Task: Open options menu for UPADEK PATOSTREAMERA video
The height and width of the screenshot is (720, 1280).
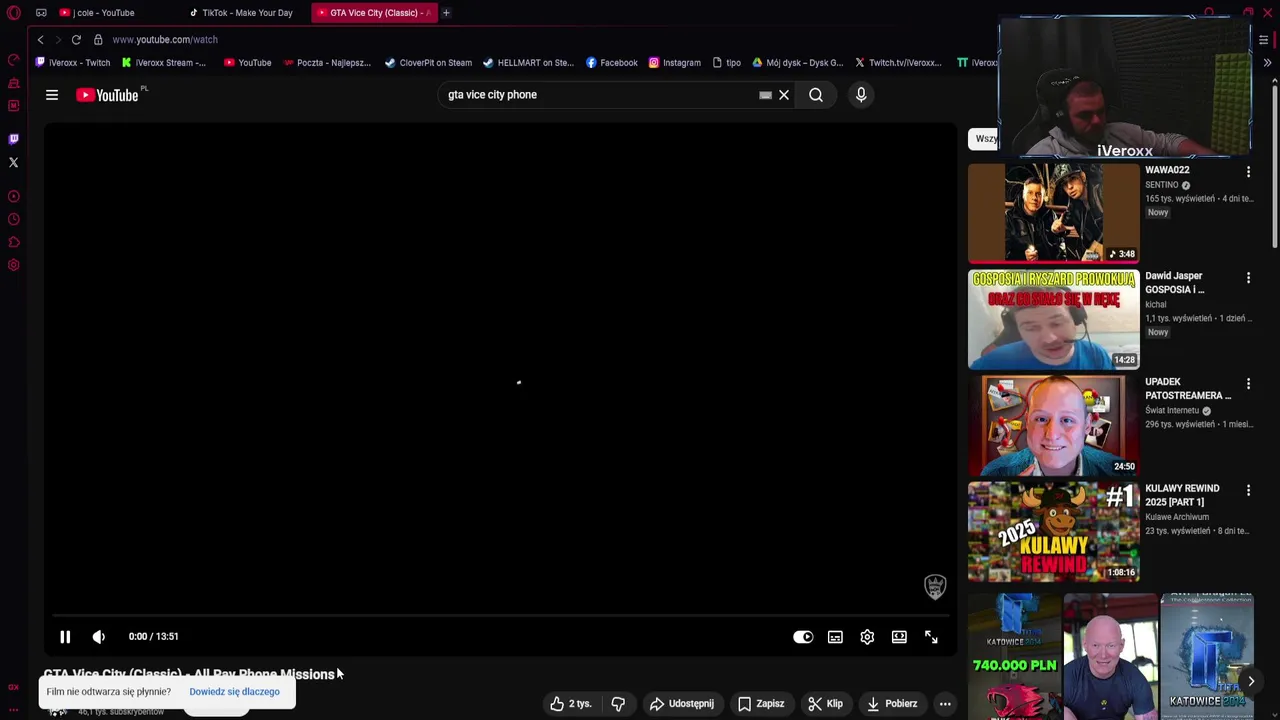Action: pos(1248,384)
